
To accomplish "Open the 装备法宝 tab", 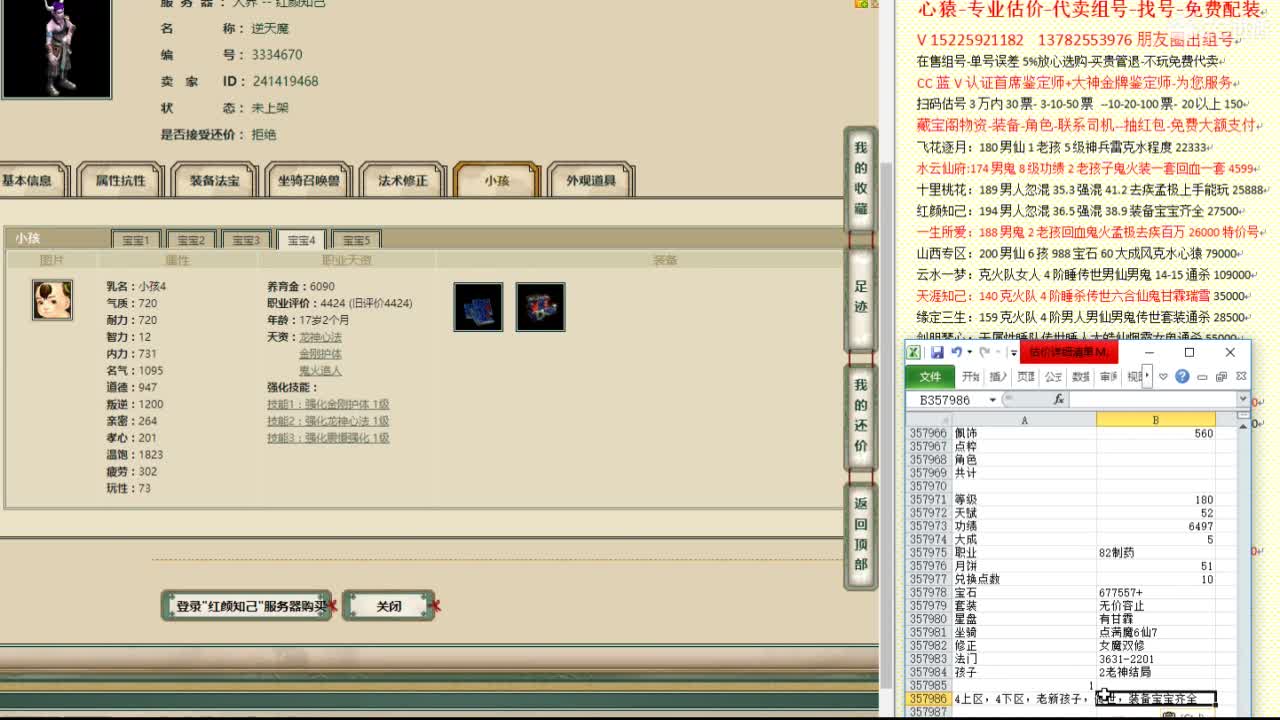I will [x=213, y=180].
